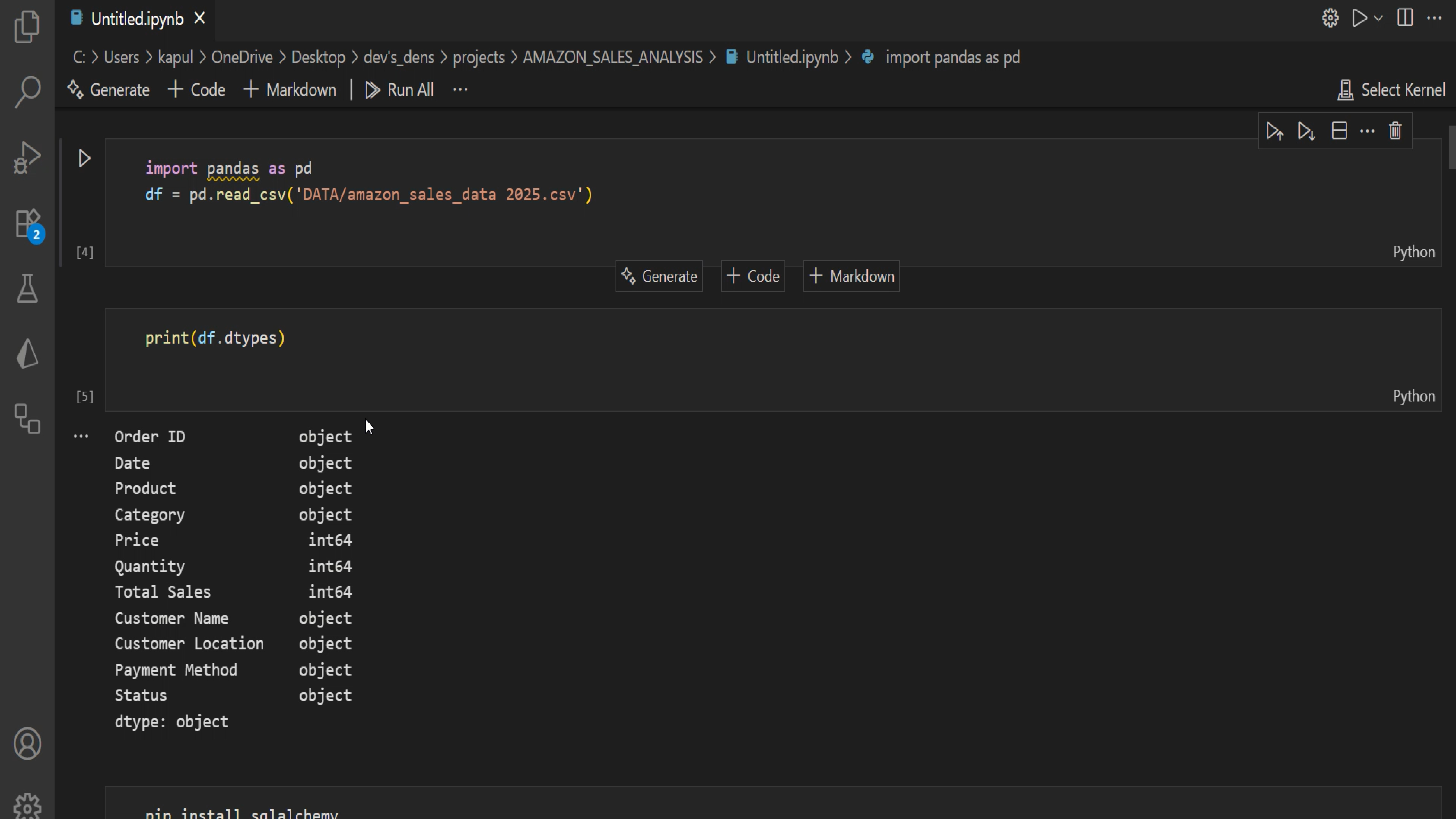Close the Untitled.ipynb tab
Screen dimensions: 1456x819
point(199,19)
